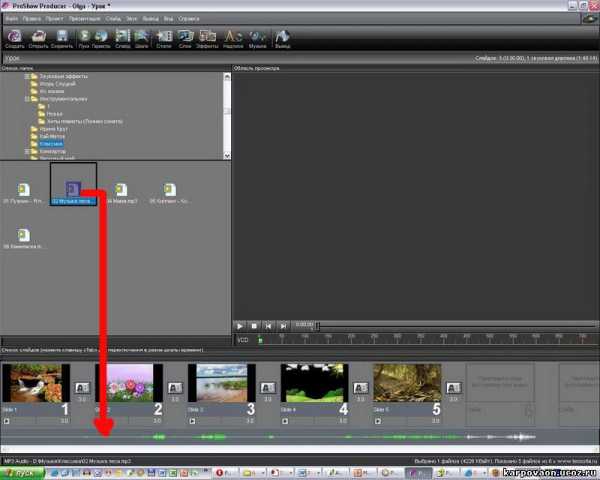The height and width of the screenshot is (480, 600).
Task: Select the Инструментальная folder
Action: [x=64, y=99]
